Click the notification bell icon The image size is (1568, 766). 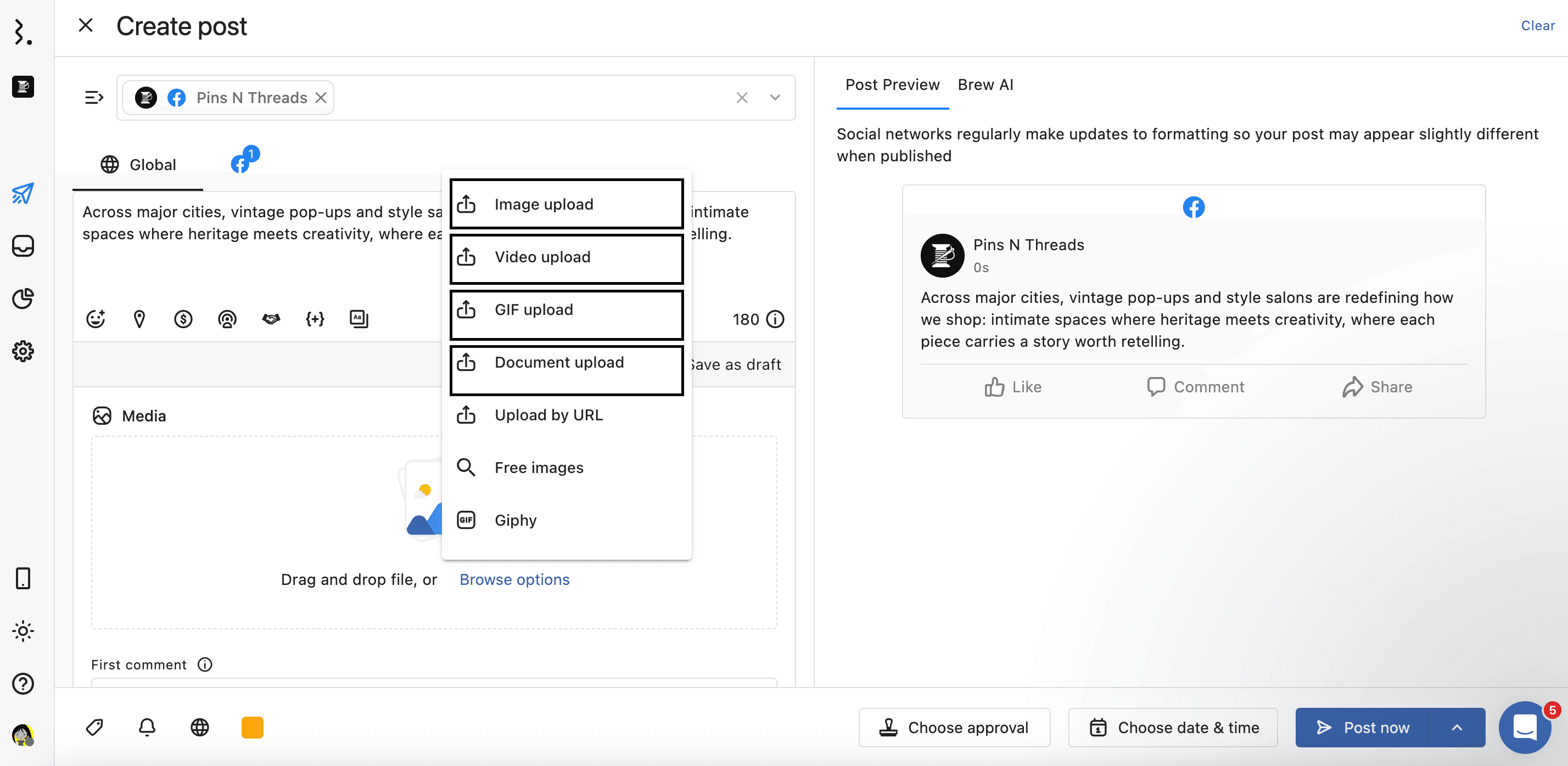(x=147, y=727)
